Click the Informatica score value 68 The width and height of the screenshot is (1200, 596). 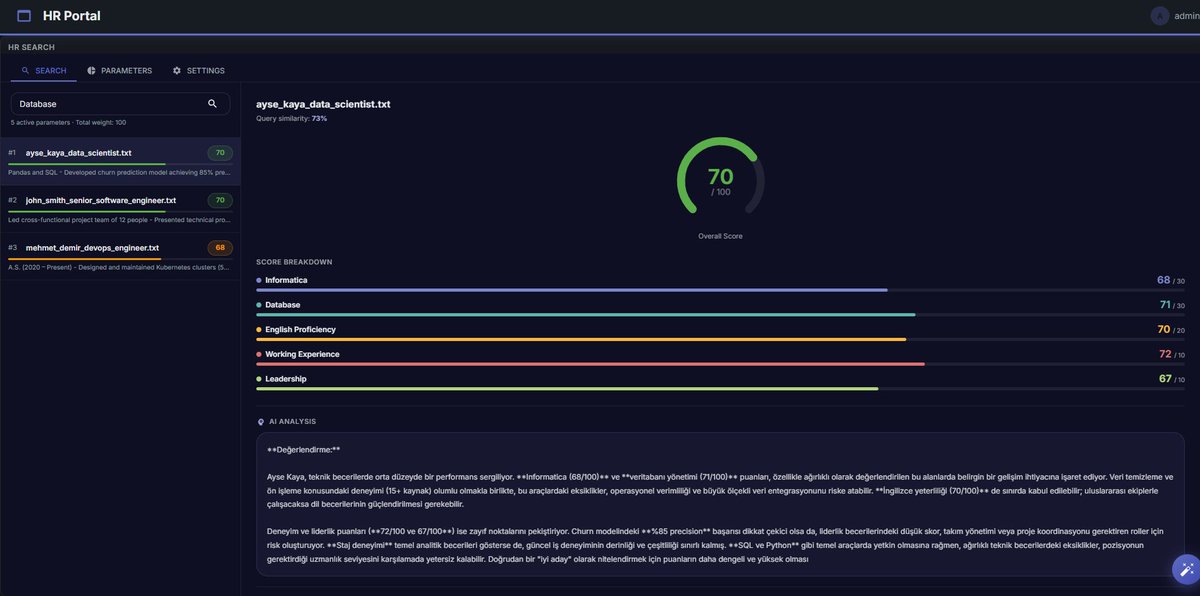click(1163, 280)
